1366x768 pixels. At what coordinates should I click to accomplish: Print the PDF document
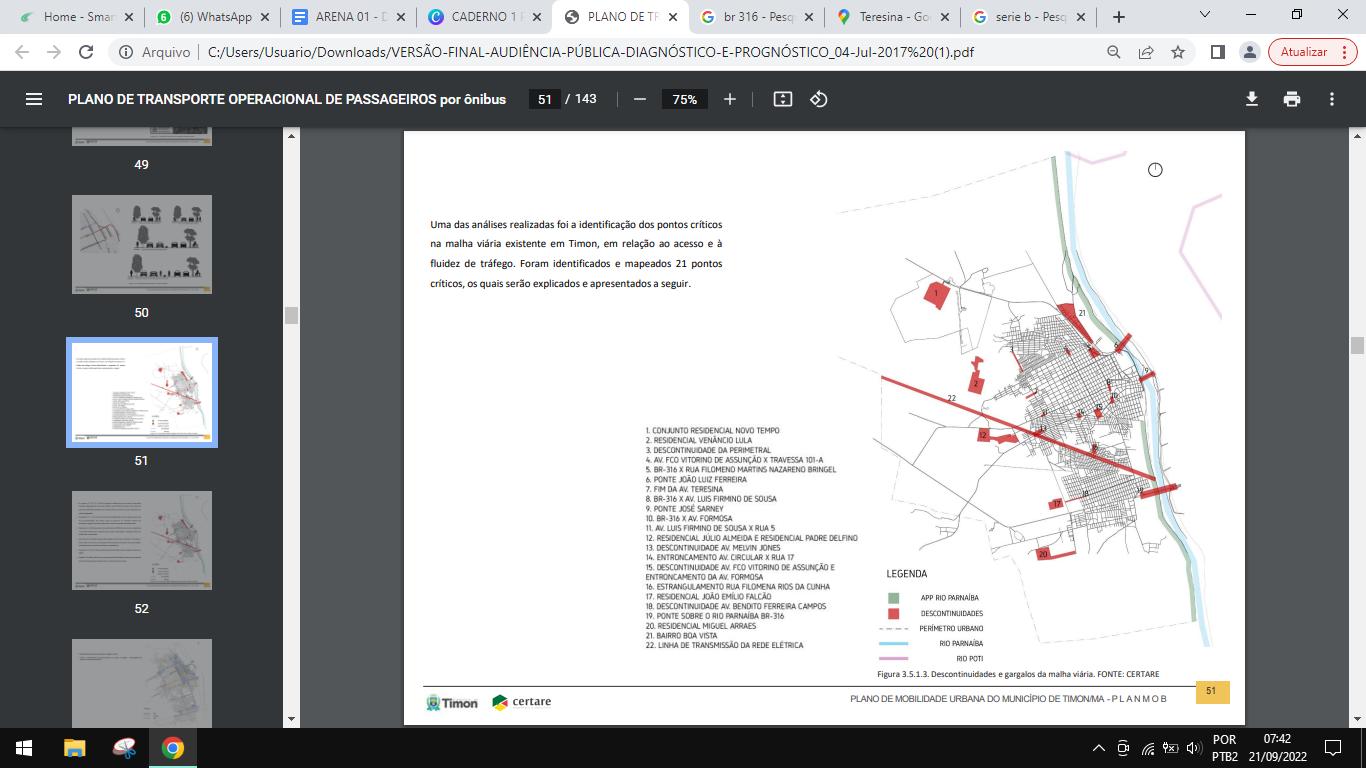click(x=1292, y=99)
